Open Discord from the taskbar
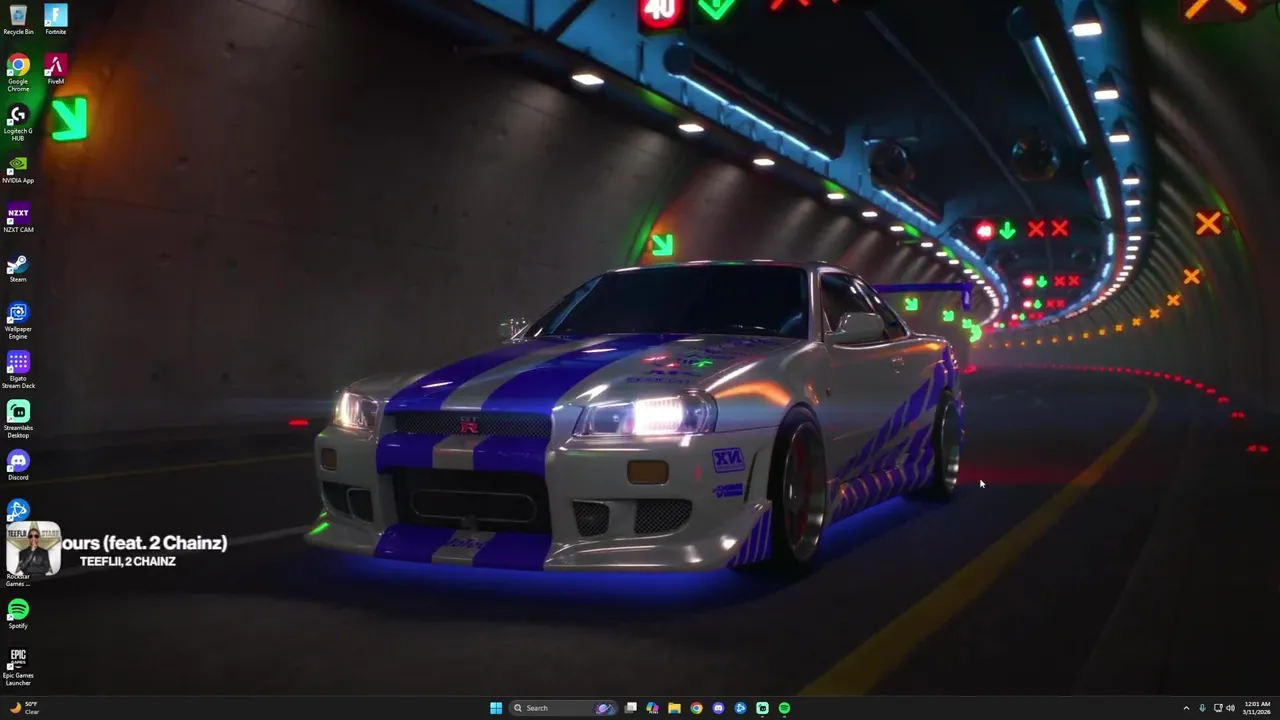 [x=718, y=708]
